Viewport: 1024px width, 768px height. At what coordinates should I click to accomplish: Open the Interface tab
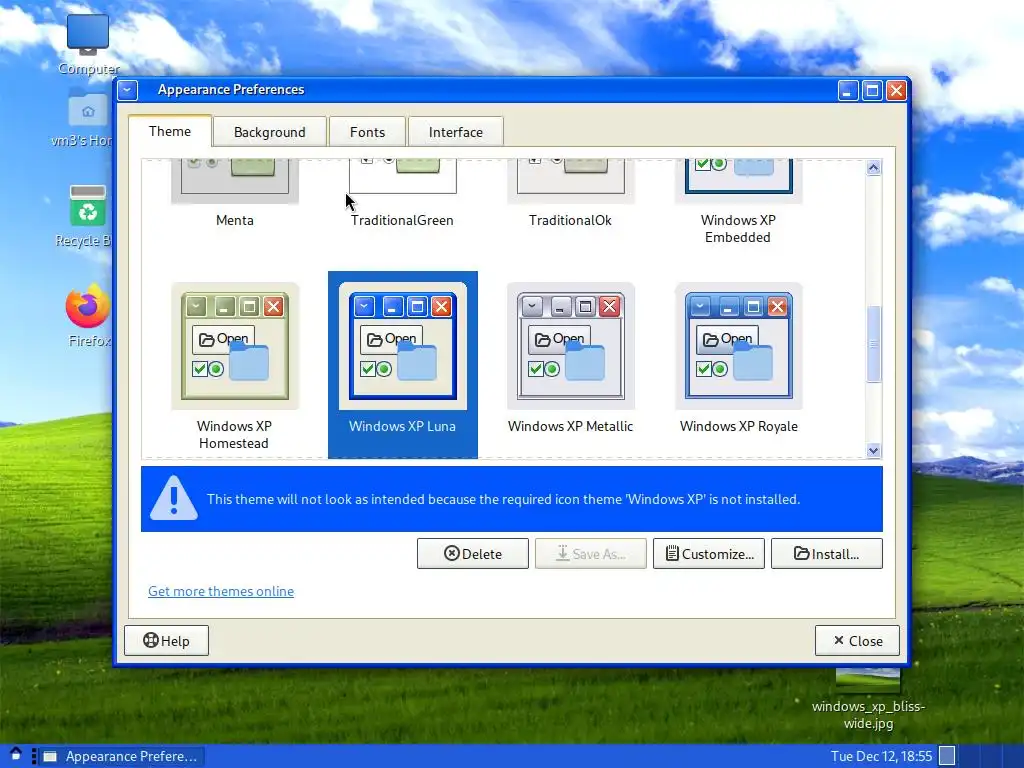[455, 132]
